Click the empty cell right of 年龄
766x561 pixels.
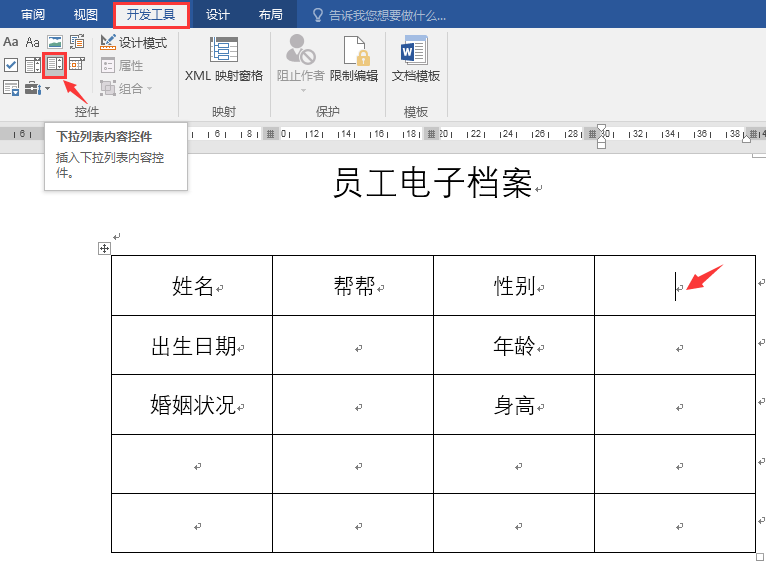675,345
